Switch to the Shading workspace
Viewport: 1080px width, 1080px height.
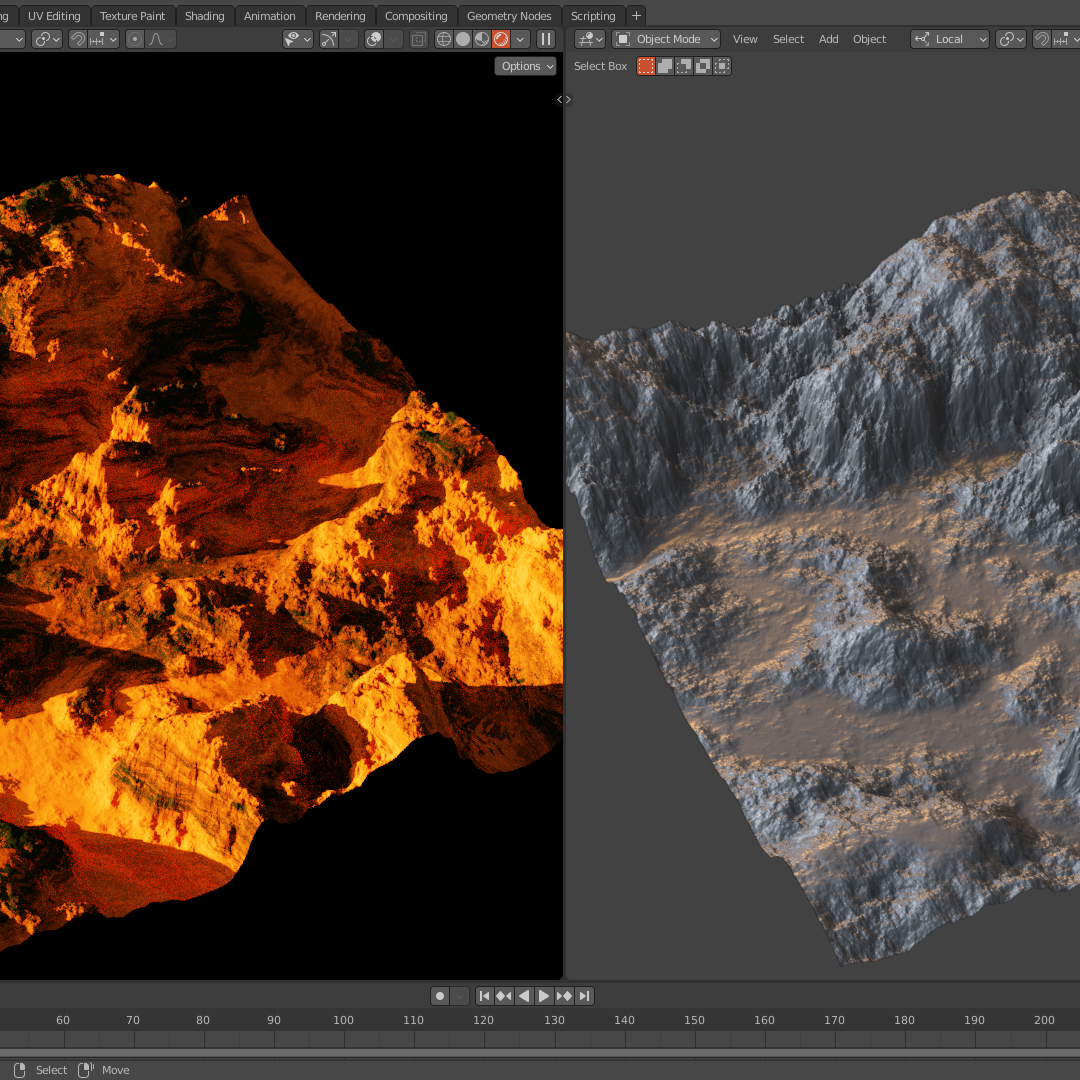(205, 16)
